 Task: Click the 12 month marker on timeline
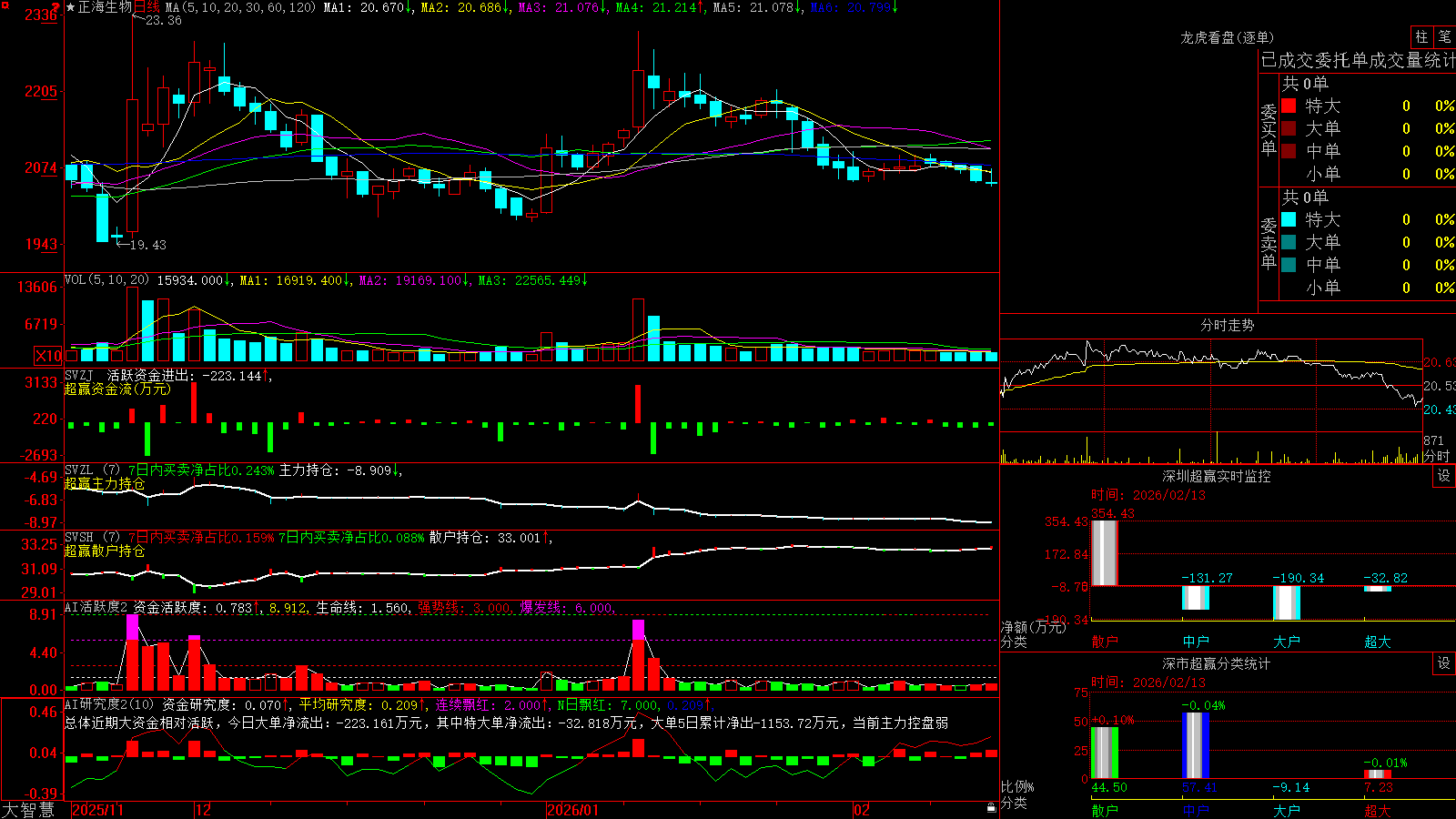point(204,810)
